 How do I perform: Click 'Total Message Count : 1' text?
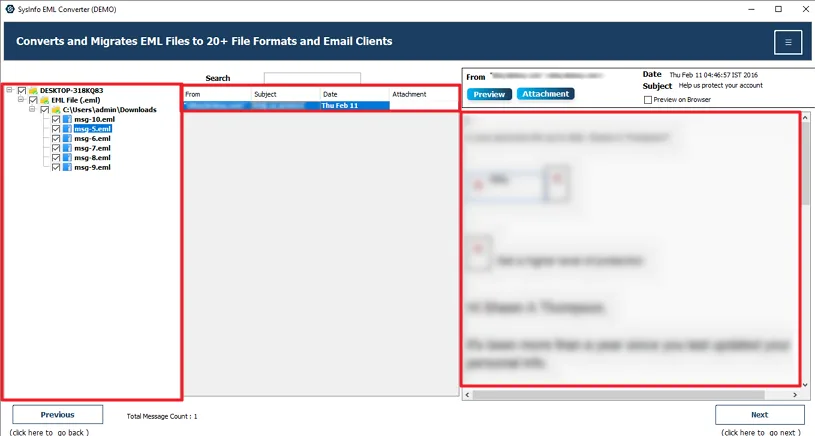coord(162,416)
